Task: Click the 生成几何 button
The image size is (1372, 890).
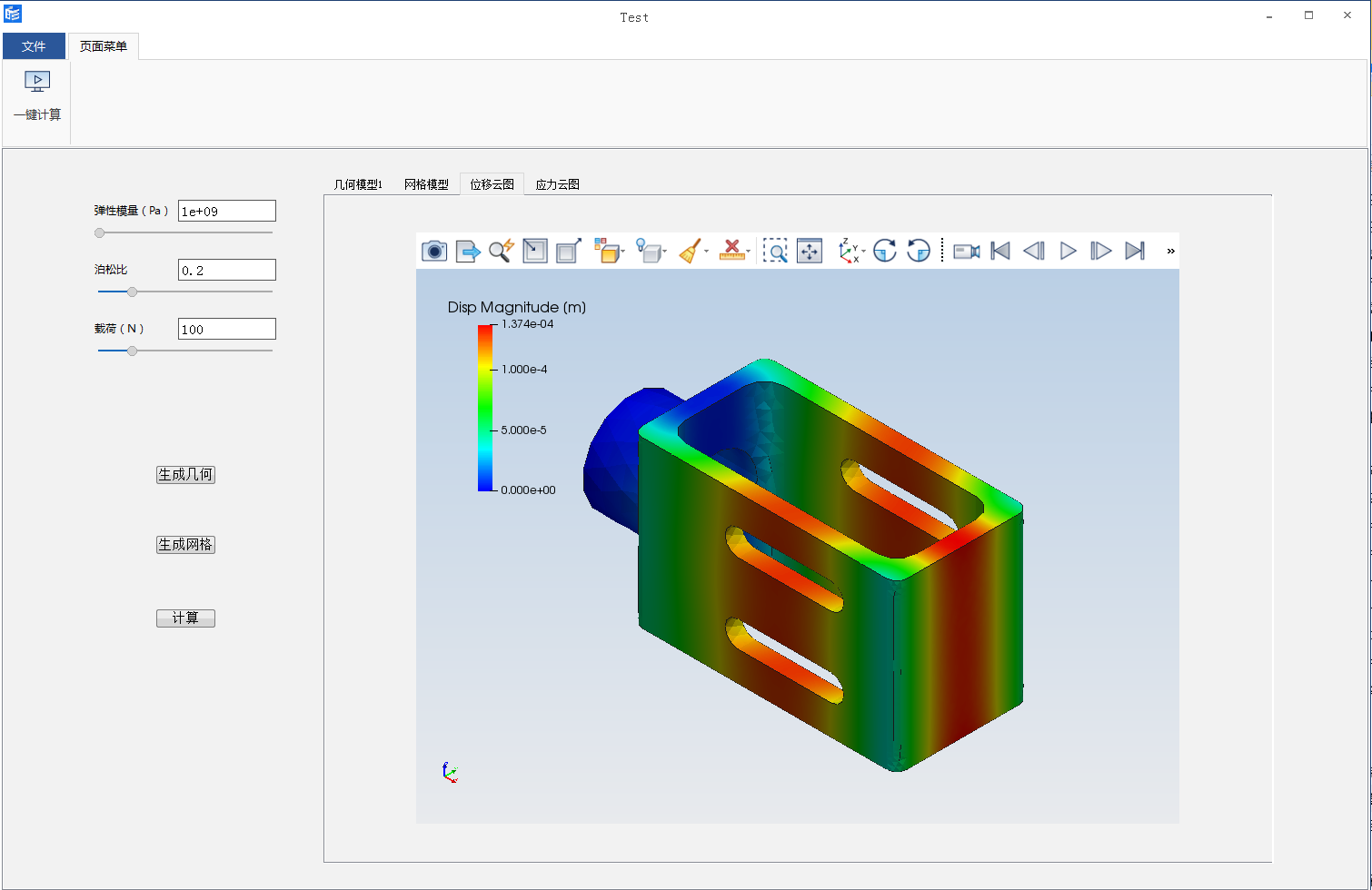Action: [185, 474]
